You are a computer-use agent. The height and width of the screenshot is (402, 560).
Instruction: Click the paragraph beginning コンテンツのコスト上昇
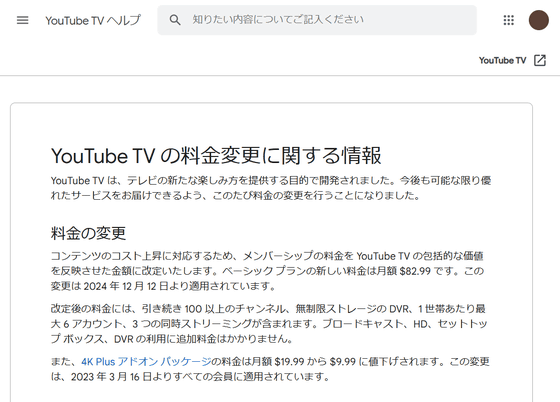point(268,271)
